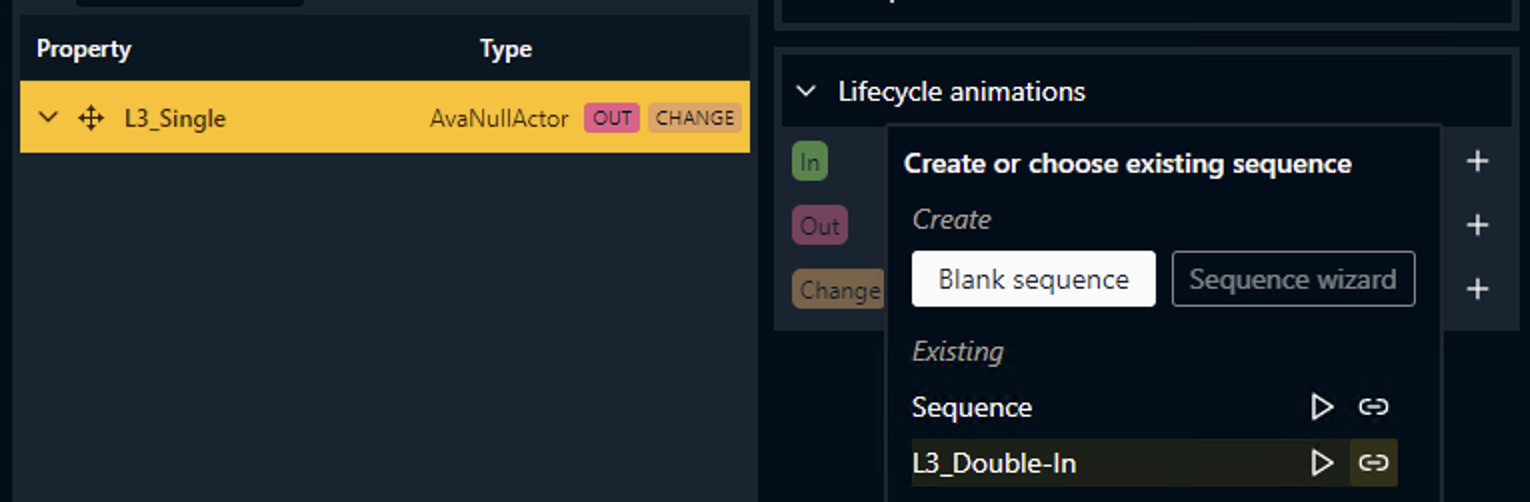The width and height of the screenshot is (1530, 502).
Task: Create a Blank sequence
Action: coord(1033,279)
